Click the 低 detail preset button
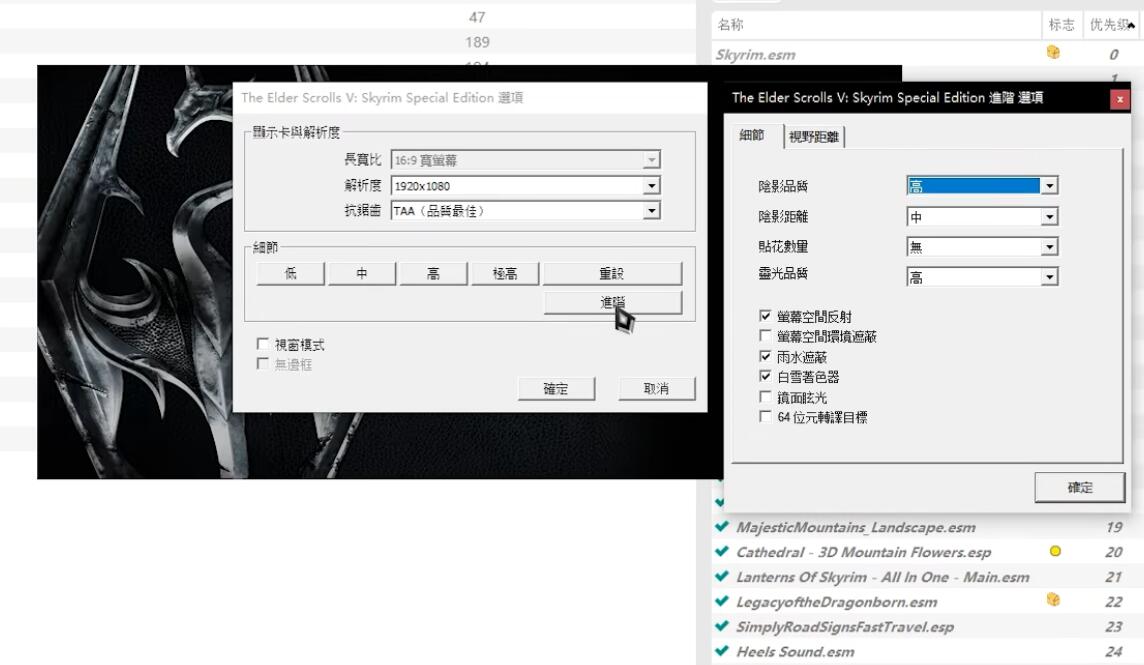This screenshot has height=665, width=1144. coord(290,274)
